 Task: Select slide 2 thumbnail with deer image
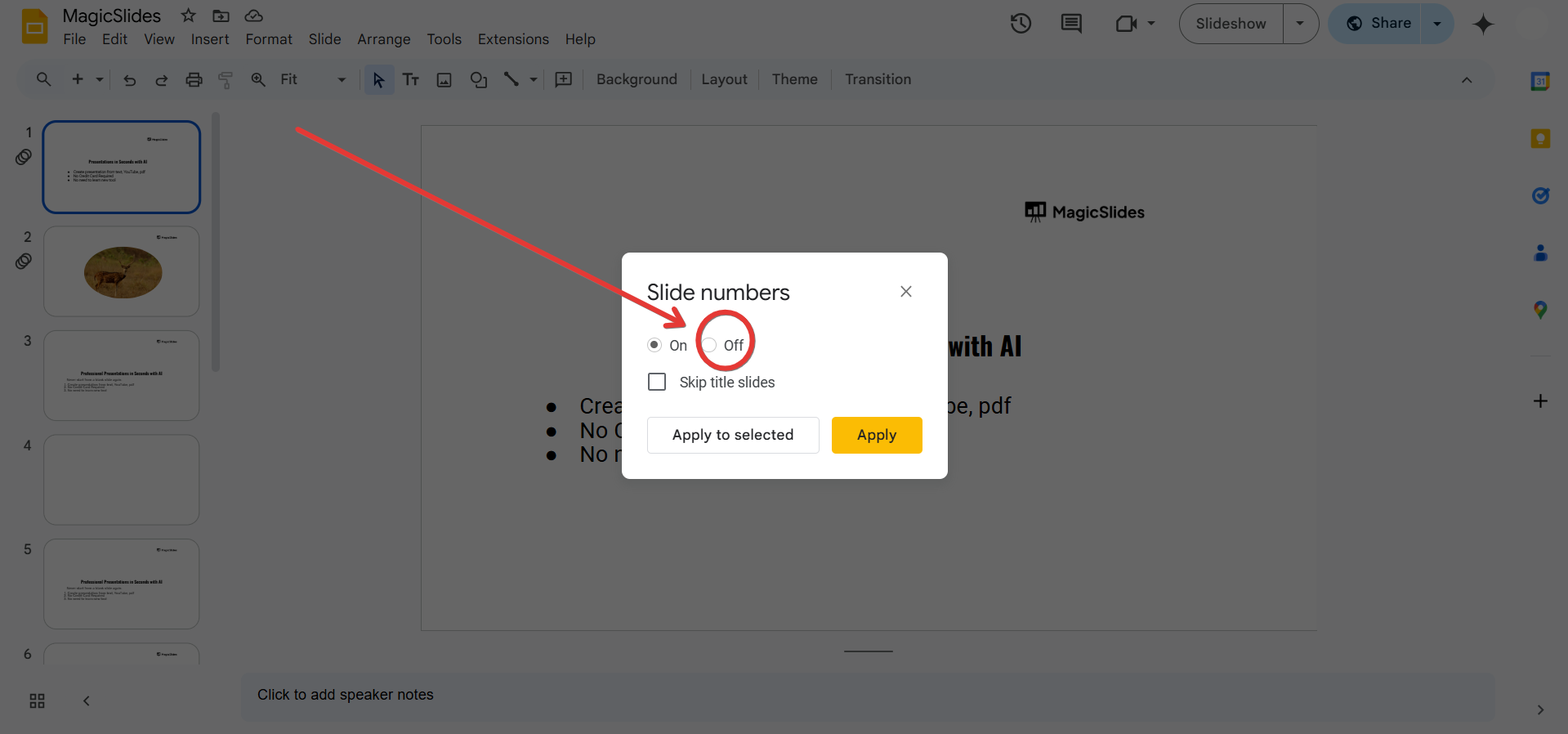(x=122, y=271)
